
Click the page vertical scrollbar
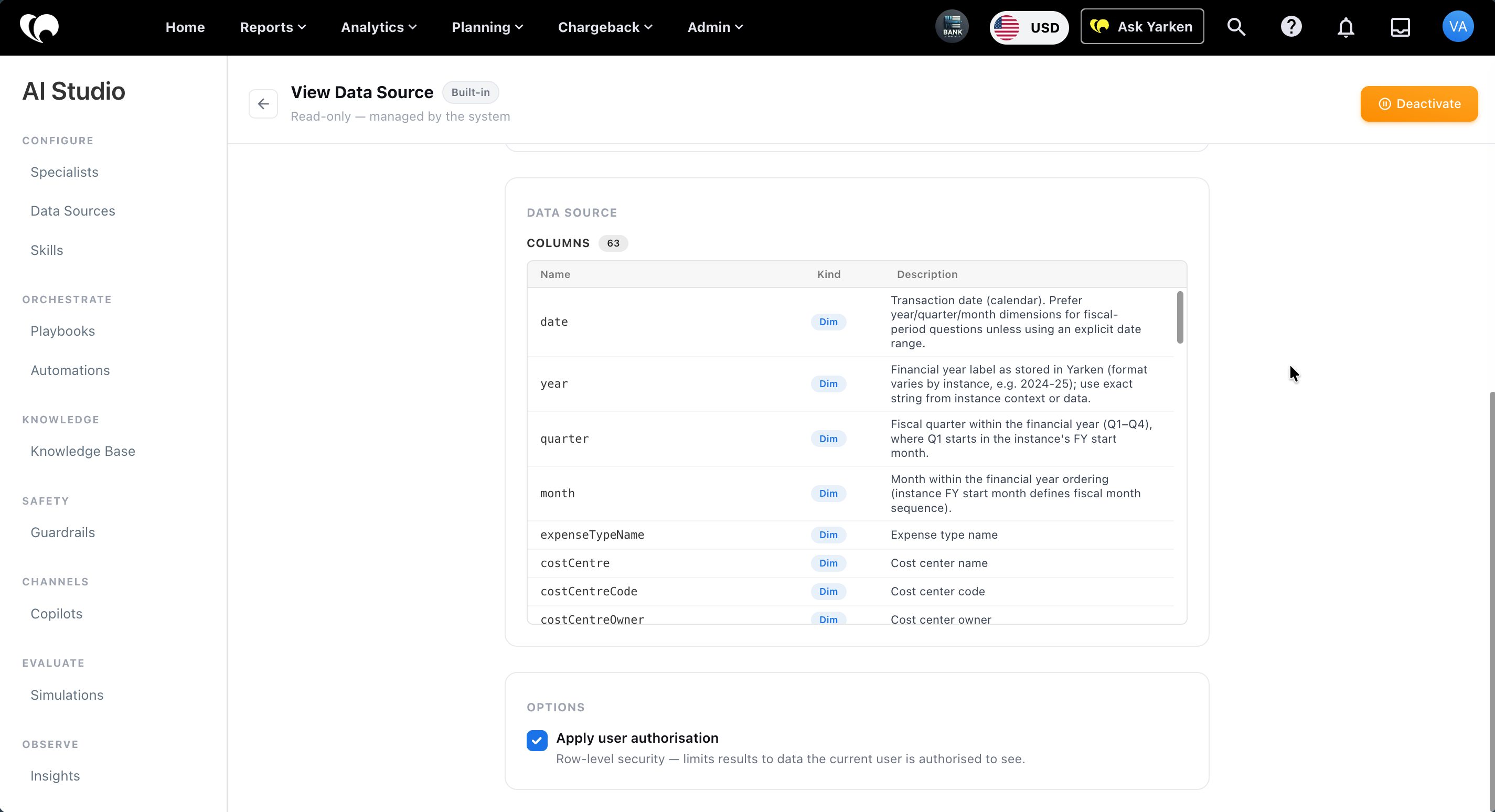1491,601
